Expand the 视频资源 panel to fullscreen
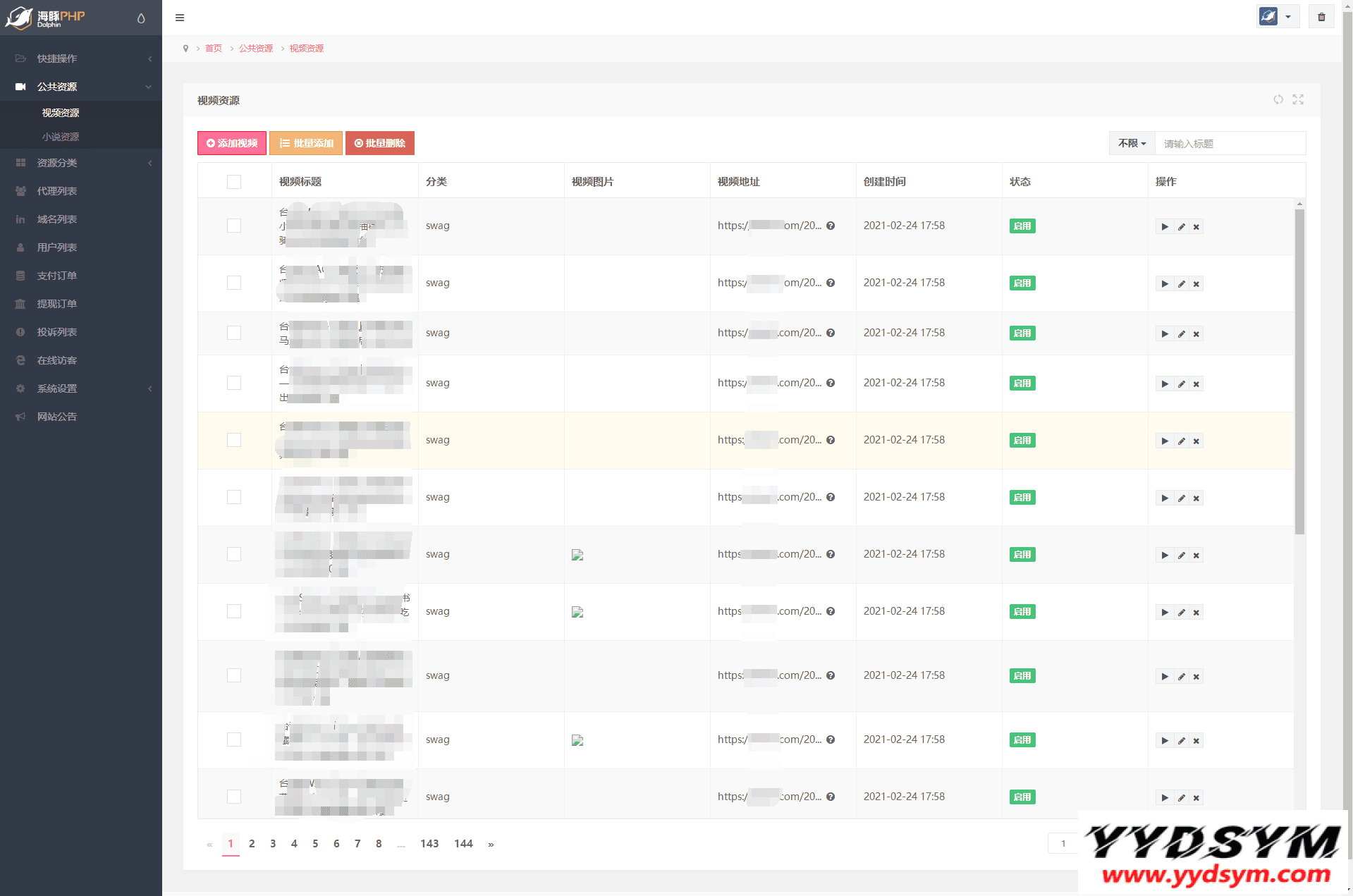1353x896 pixels. pos(1298,99)
